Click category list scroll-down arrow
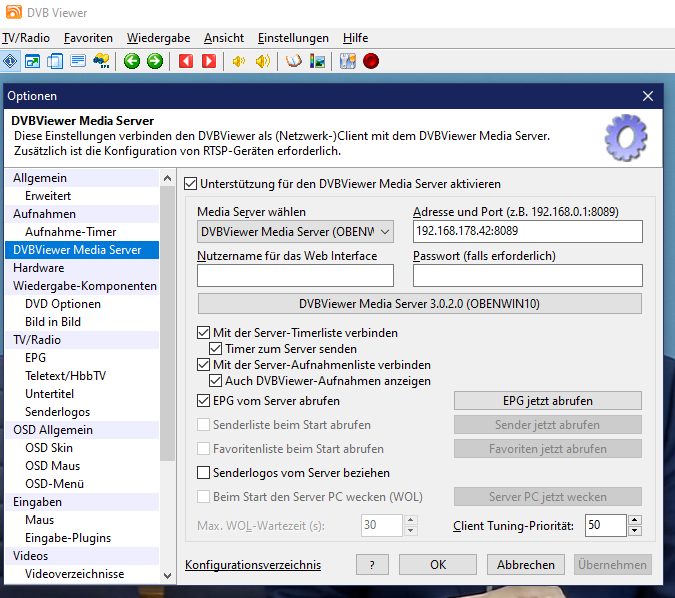The image size is (675, 598). [167, 576]
